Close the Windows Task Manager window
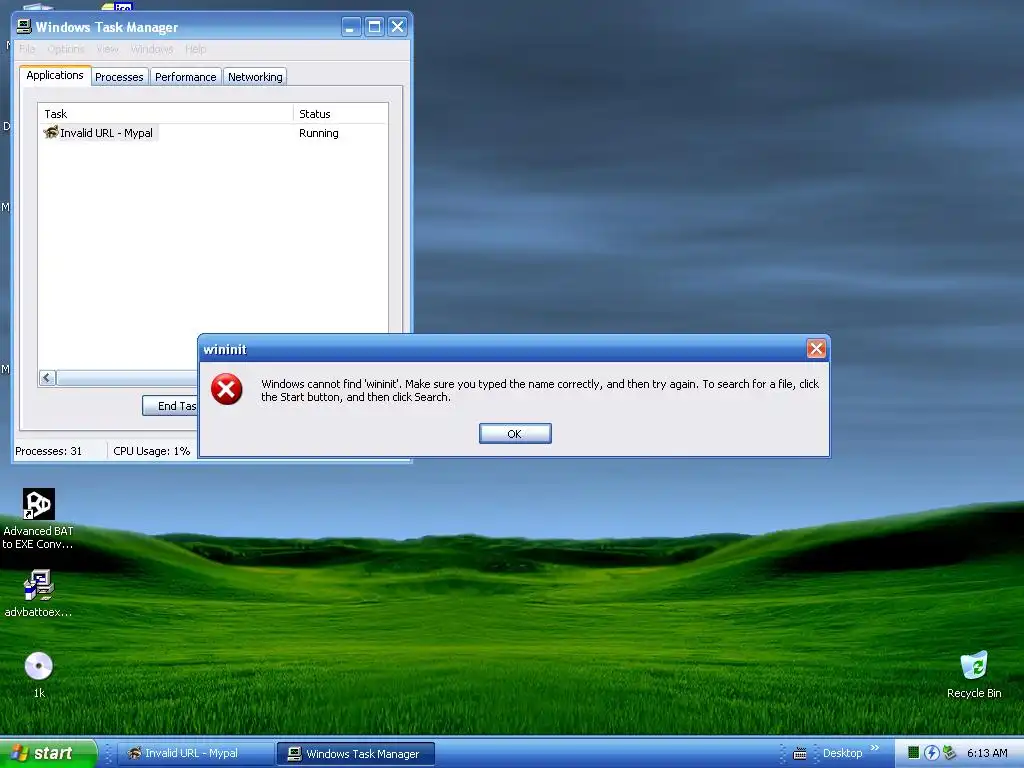This screenshot has height=768, width=1024. [x=397, y=27]
